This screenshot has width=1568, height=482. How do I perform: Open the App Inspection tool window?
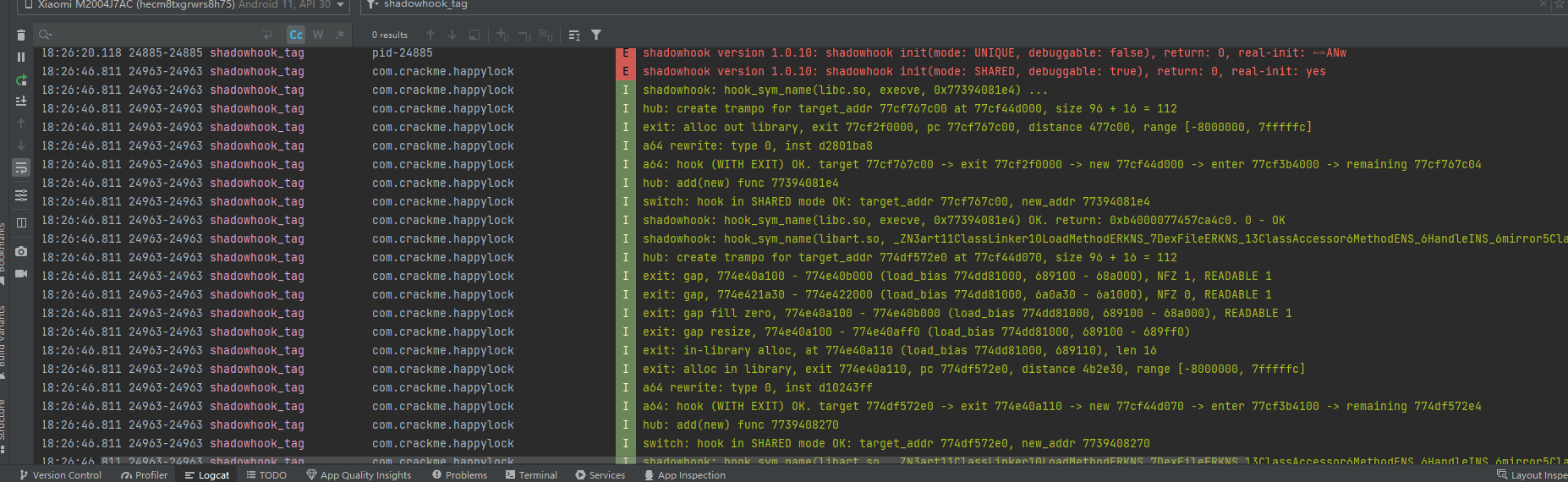[x=684, y=474]
